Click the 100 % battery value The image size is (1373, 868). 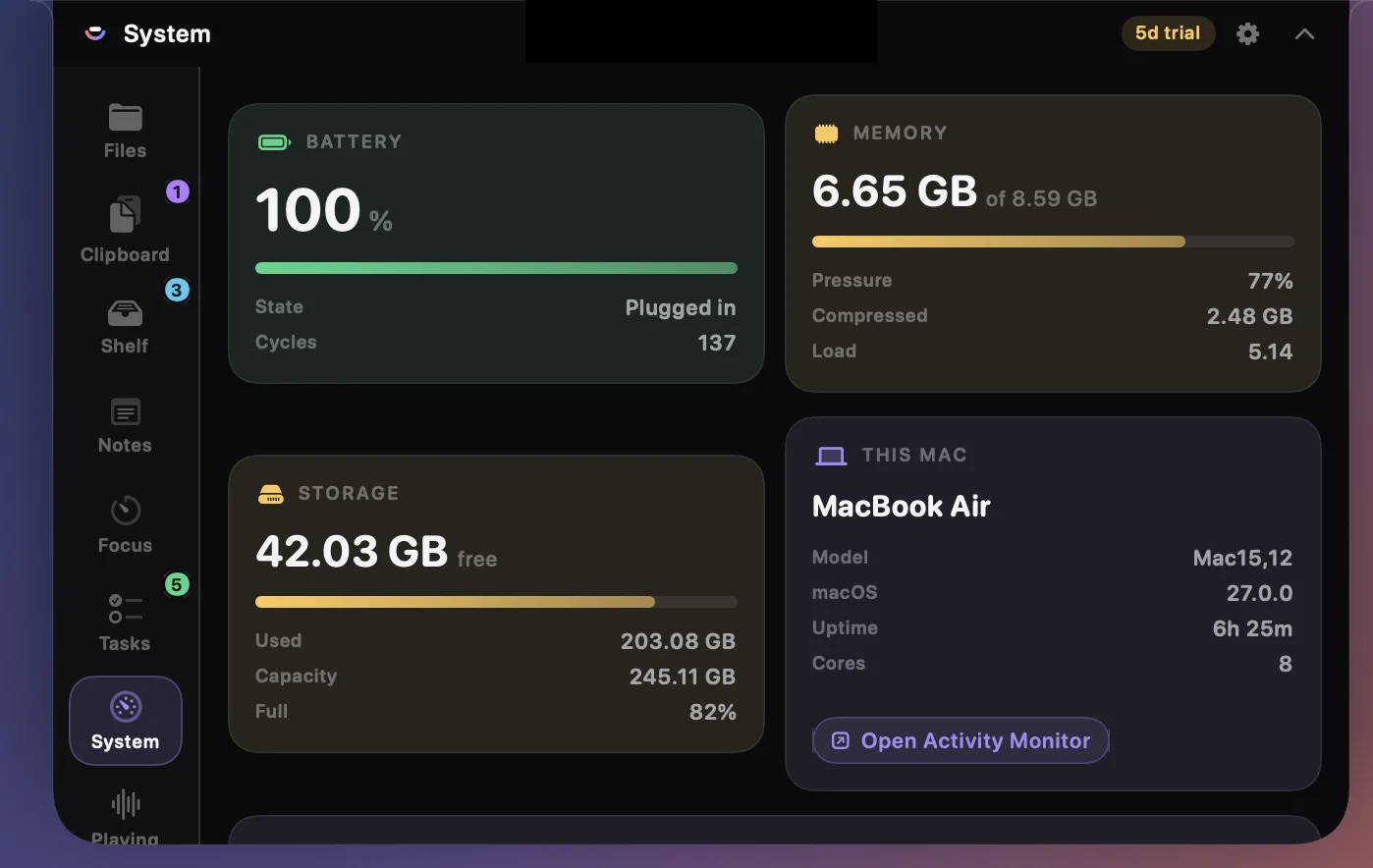(324, 210)
